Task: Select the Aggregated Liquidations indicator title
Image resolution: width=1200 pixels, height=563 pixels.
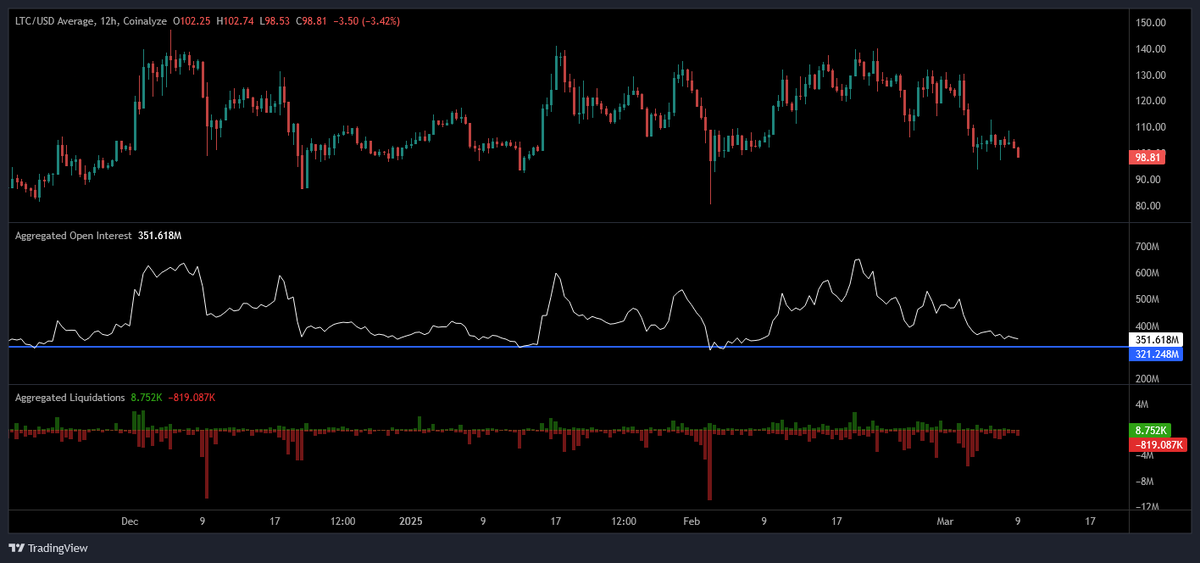Action: click(69, 398)
